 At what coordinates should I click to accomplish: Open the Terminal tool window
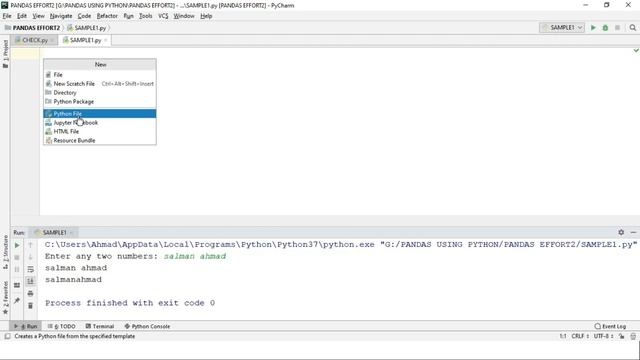pos(100,326)
